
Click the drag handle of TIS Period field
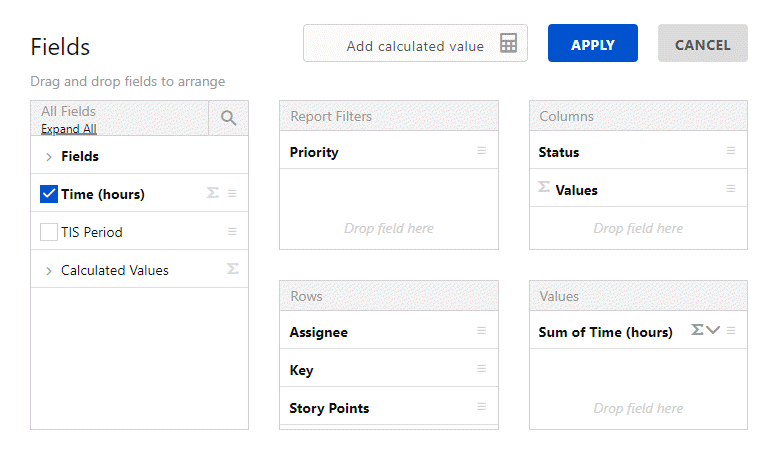[232, 231]
